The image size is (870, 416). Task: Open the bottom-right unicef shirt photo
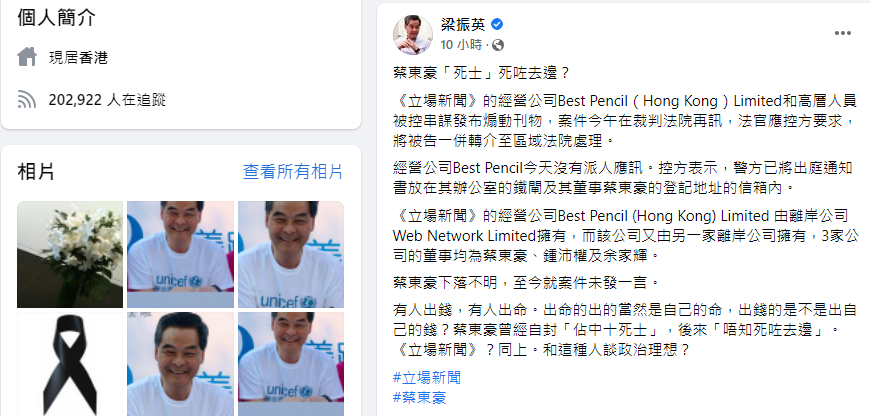[x=291, y=364]
